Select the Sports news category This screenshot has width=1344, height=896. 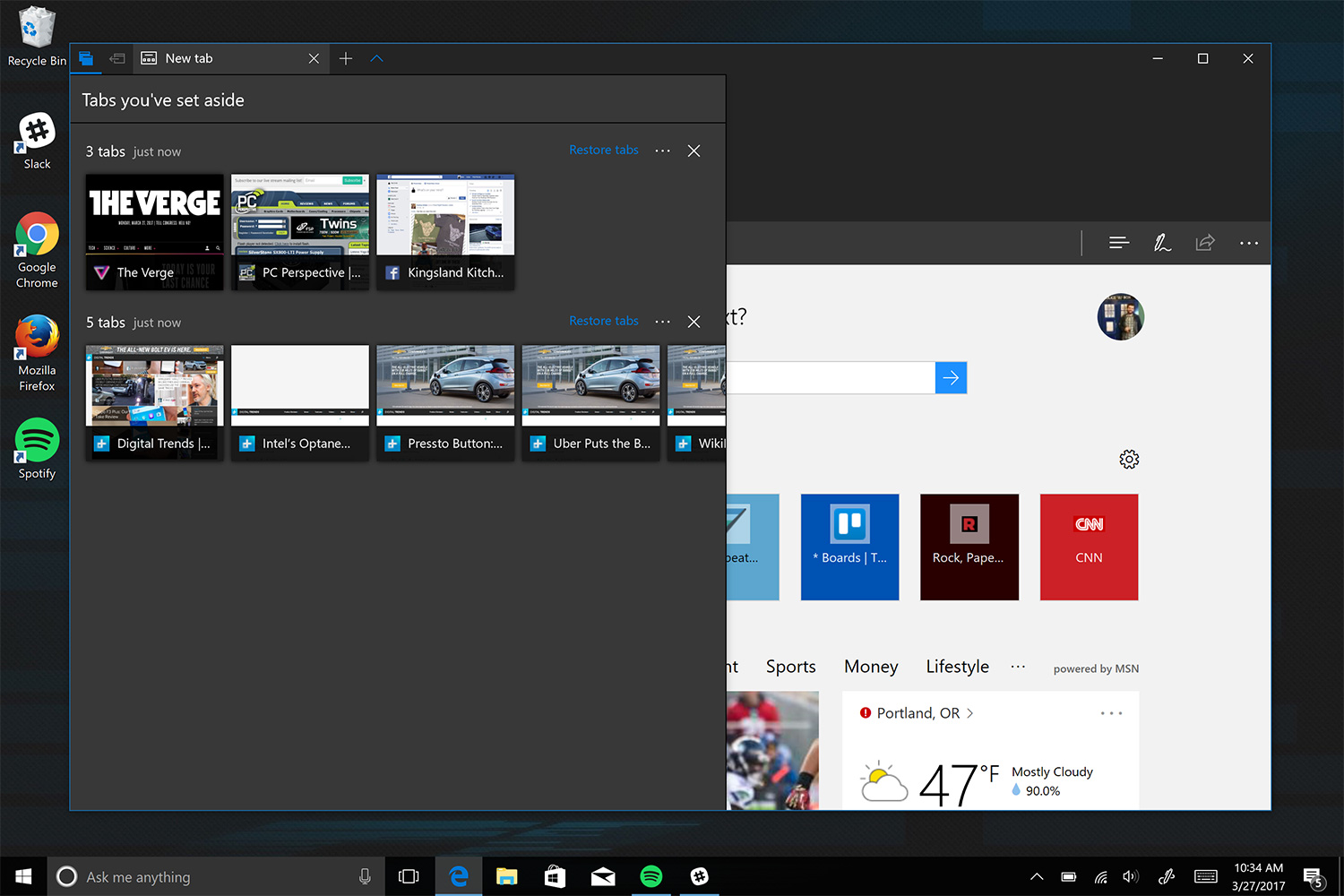pyautogui.click(x=791, y=667)
